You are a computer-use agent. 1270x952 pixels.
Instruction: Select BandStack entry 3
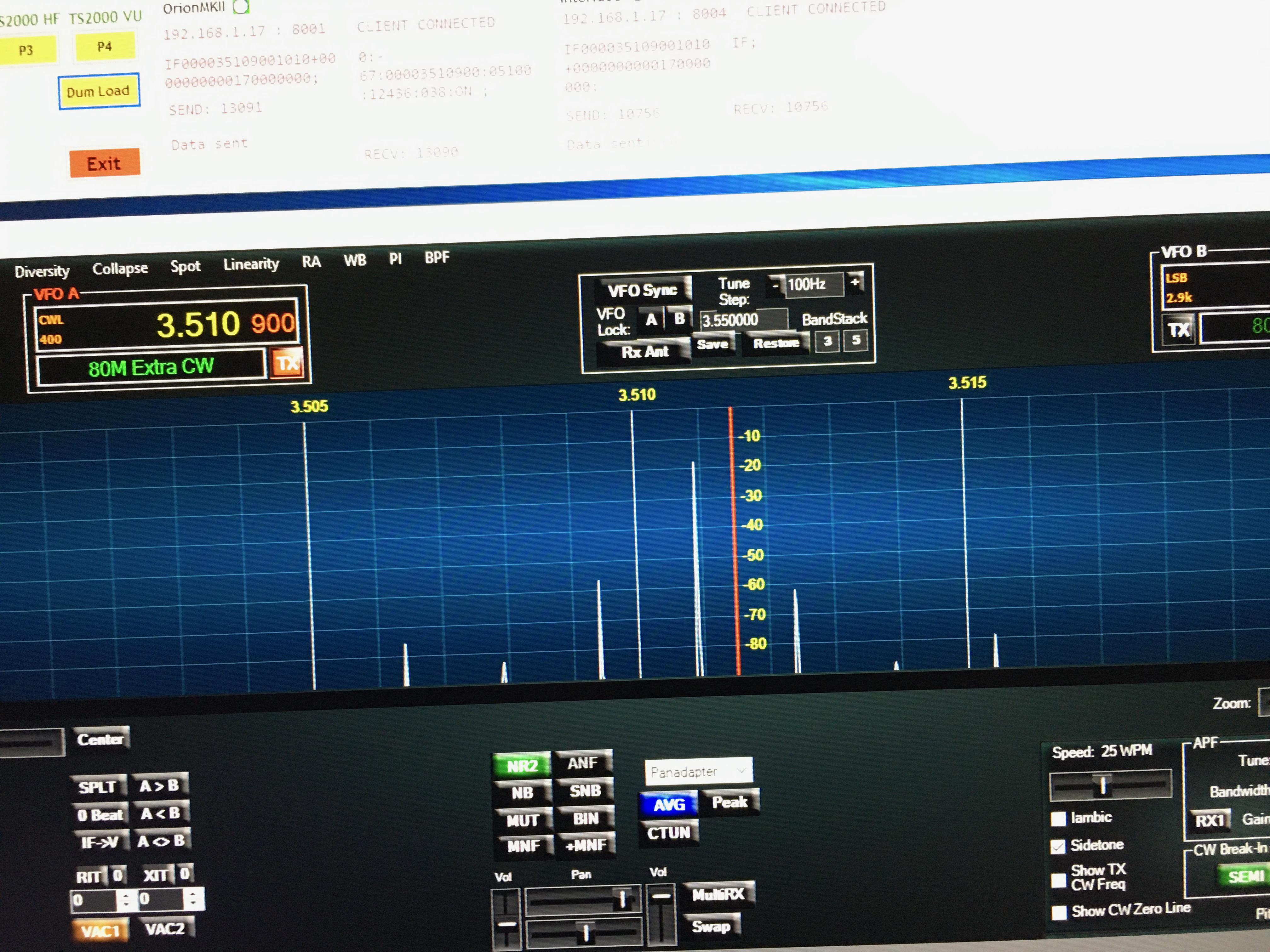tap(827, 342)
